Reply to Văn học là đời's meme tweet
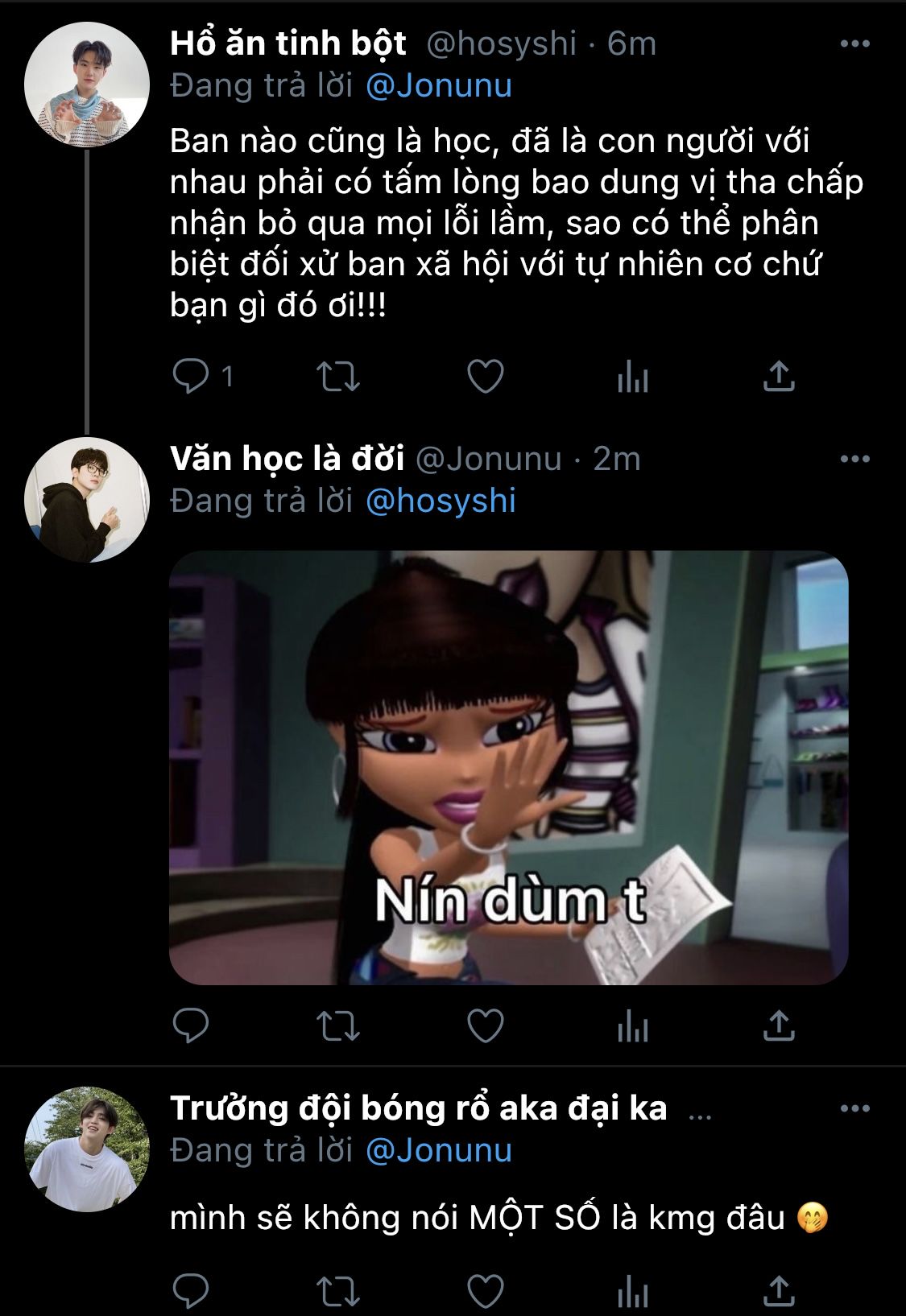 [x=191, y=1025]
